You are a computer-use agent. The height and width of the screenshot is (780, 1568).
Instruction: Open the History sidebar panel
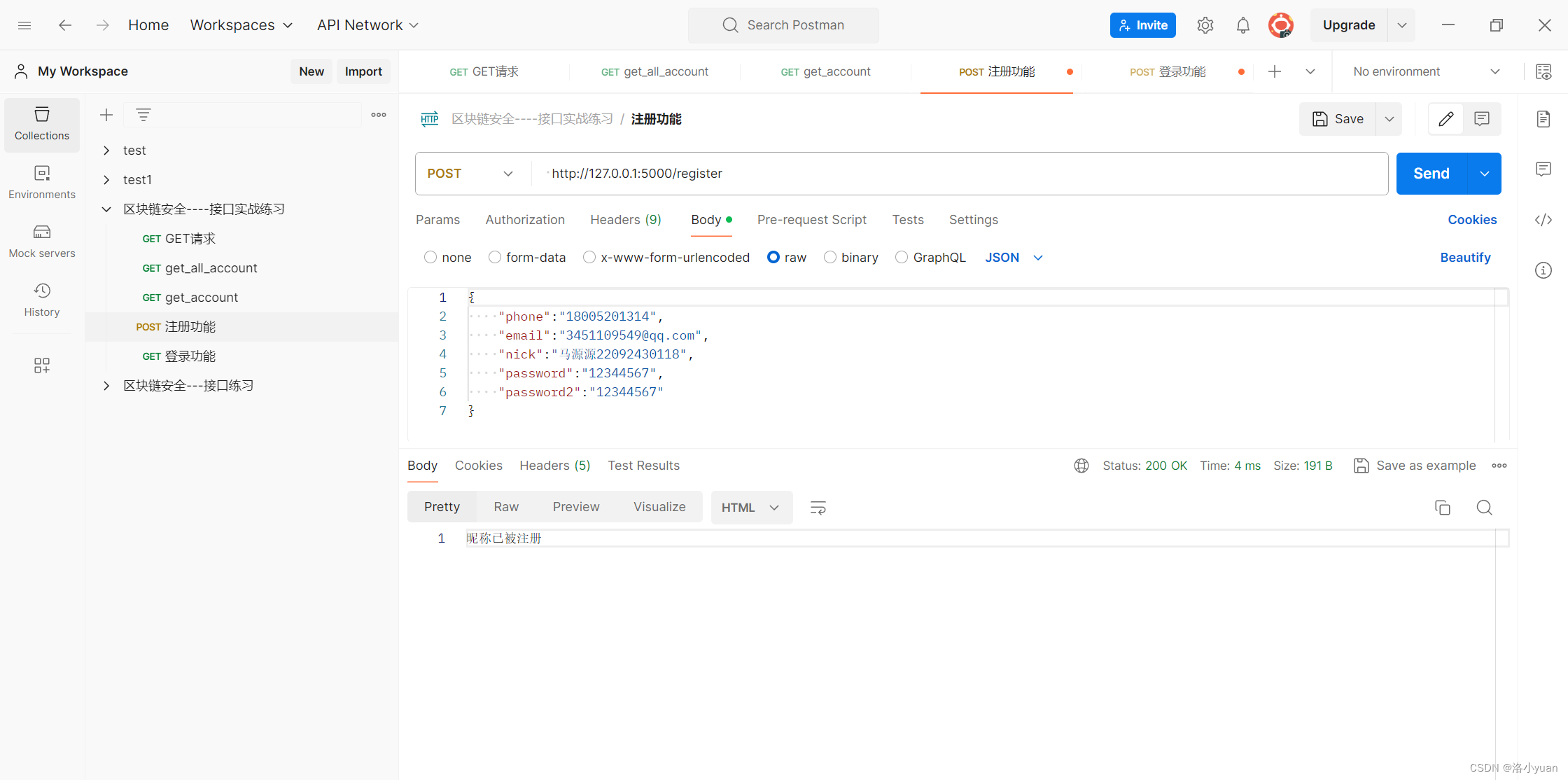[42, 300]
